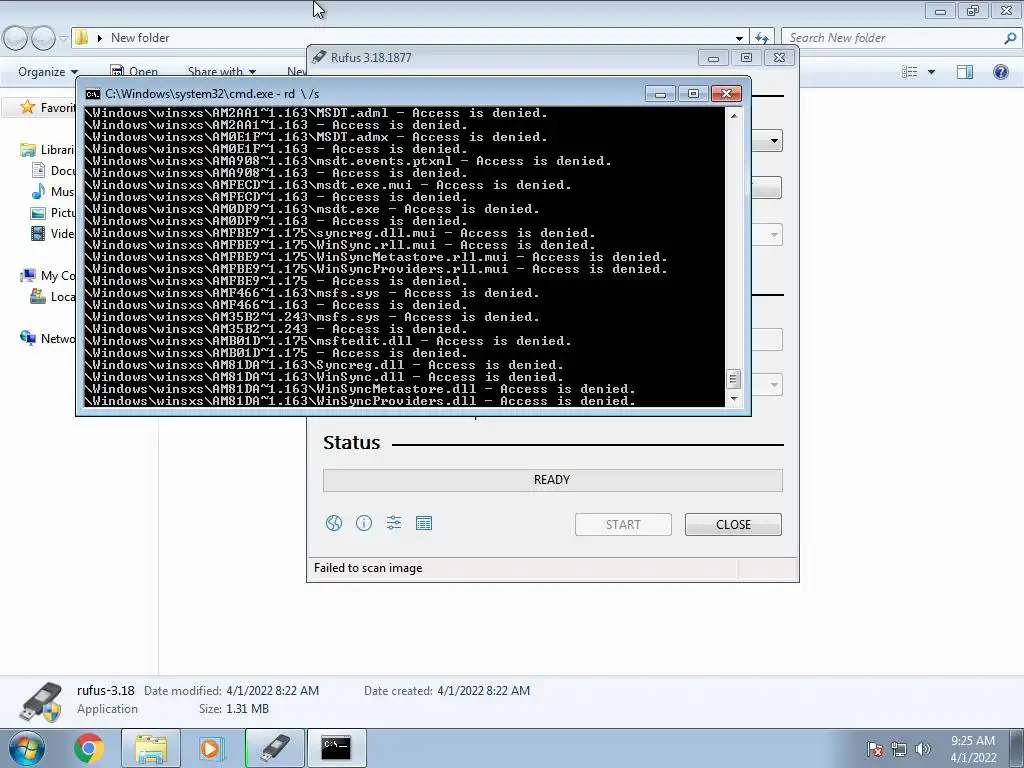Select My Computer in sidebar
Screen dimensions: 1024x768
(x=48, y=276)
